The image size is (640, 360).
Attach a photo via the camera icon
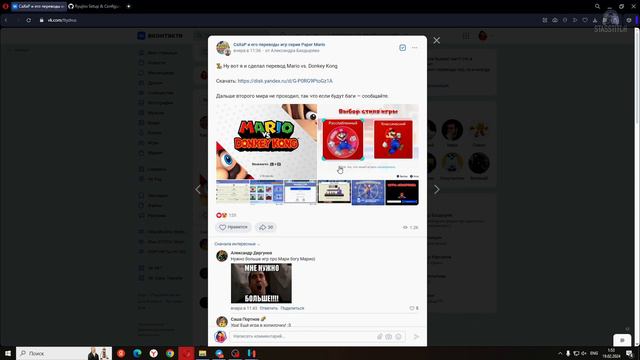tap(389, 336)
